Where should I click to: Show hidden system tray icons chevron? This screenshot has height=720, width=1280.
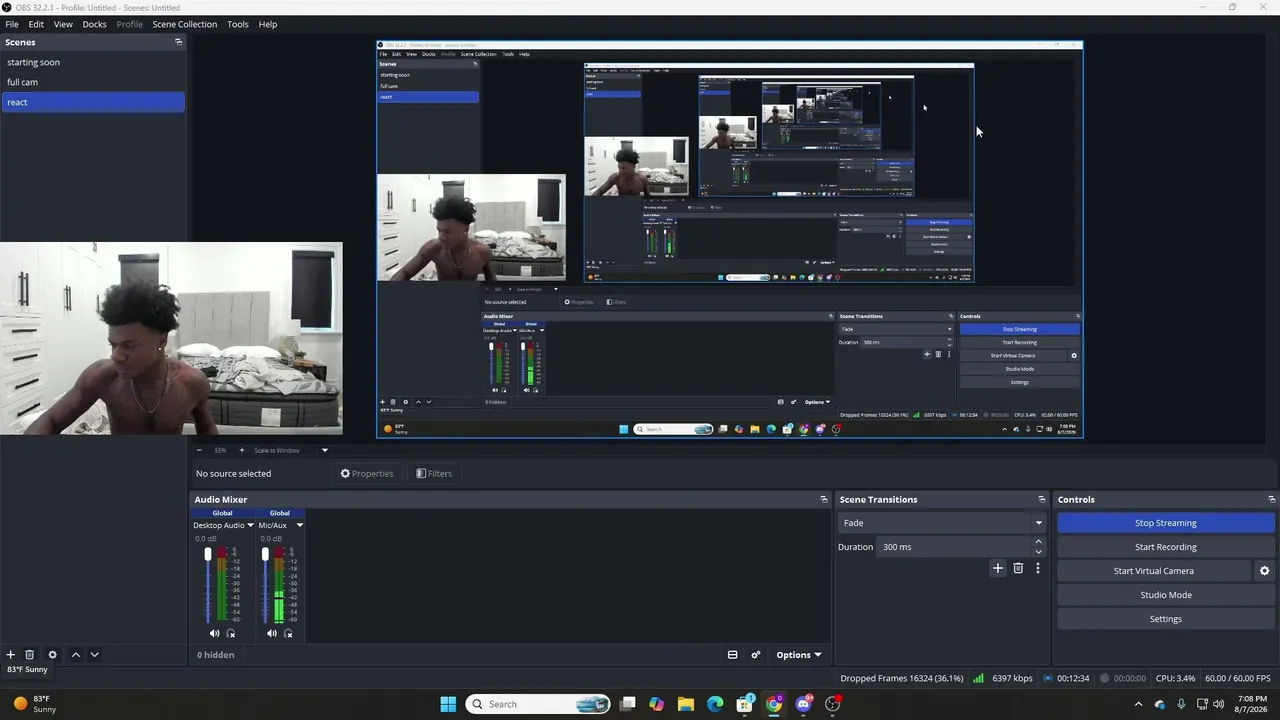click(x=1138, y=704)
